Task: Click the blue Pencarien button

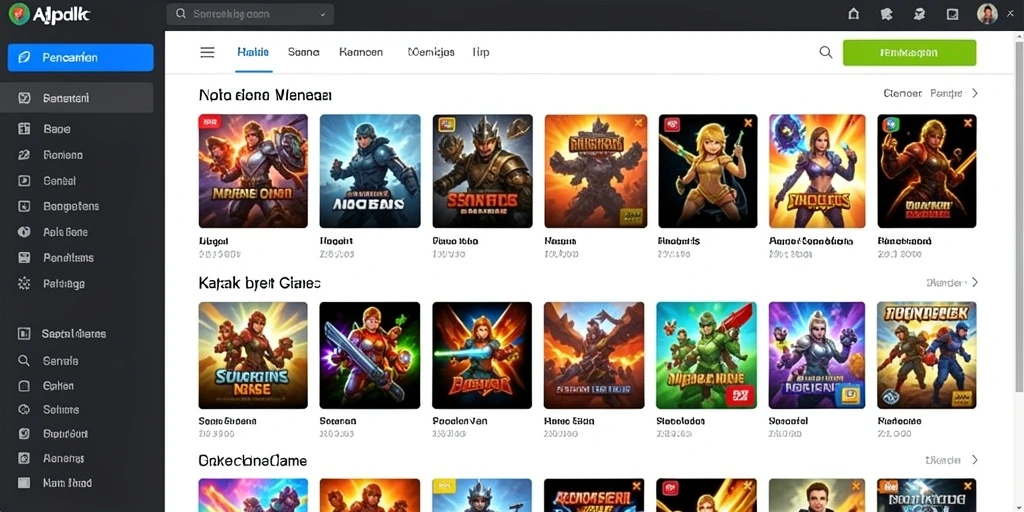Action: tap(80, 57)
